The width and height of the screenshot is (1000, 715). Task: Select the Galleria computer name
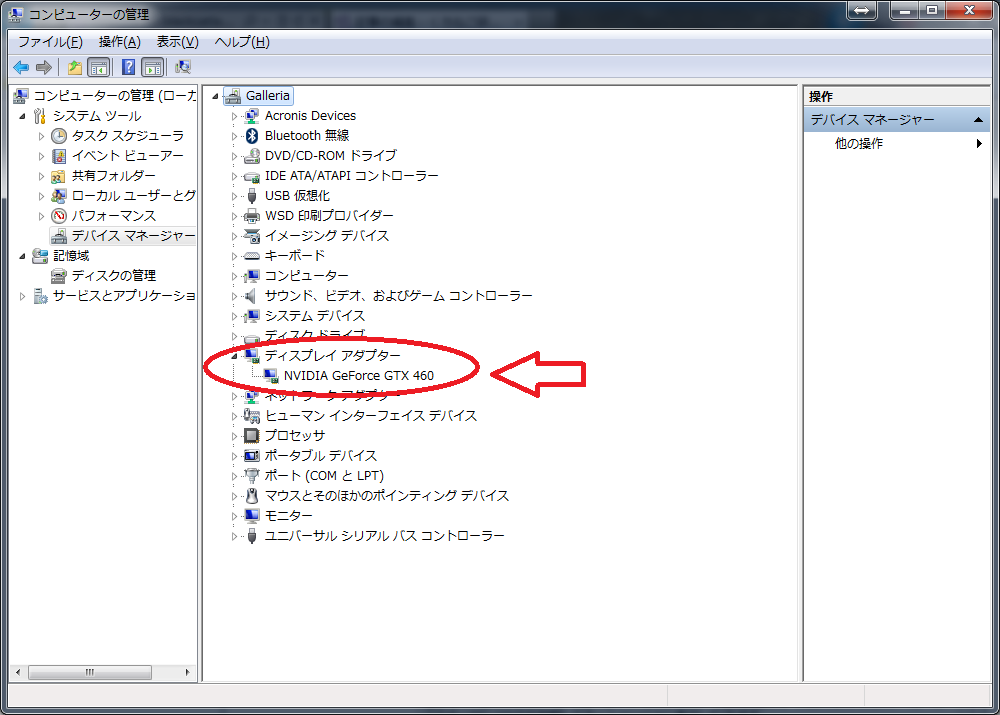pyautogui.click(x=268, y=96)
